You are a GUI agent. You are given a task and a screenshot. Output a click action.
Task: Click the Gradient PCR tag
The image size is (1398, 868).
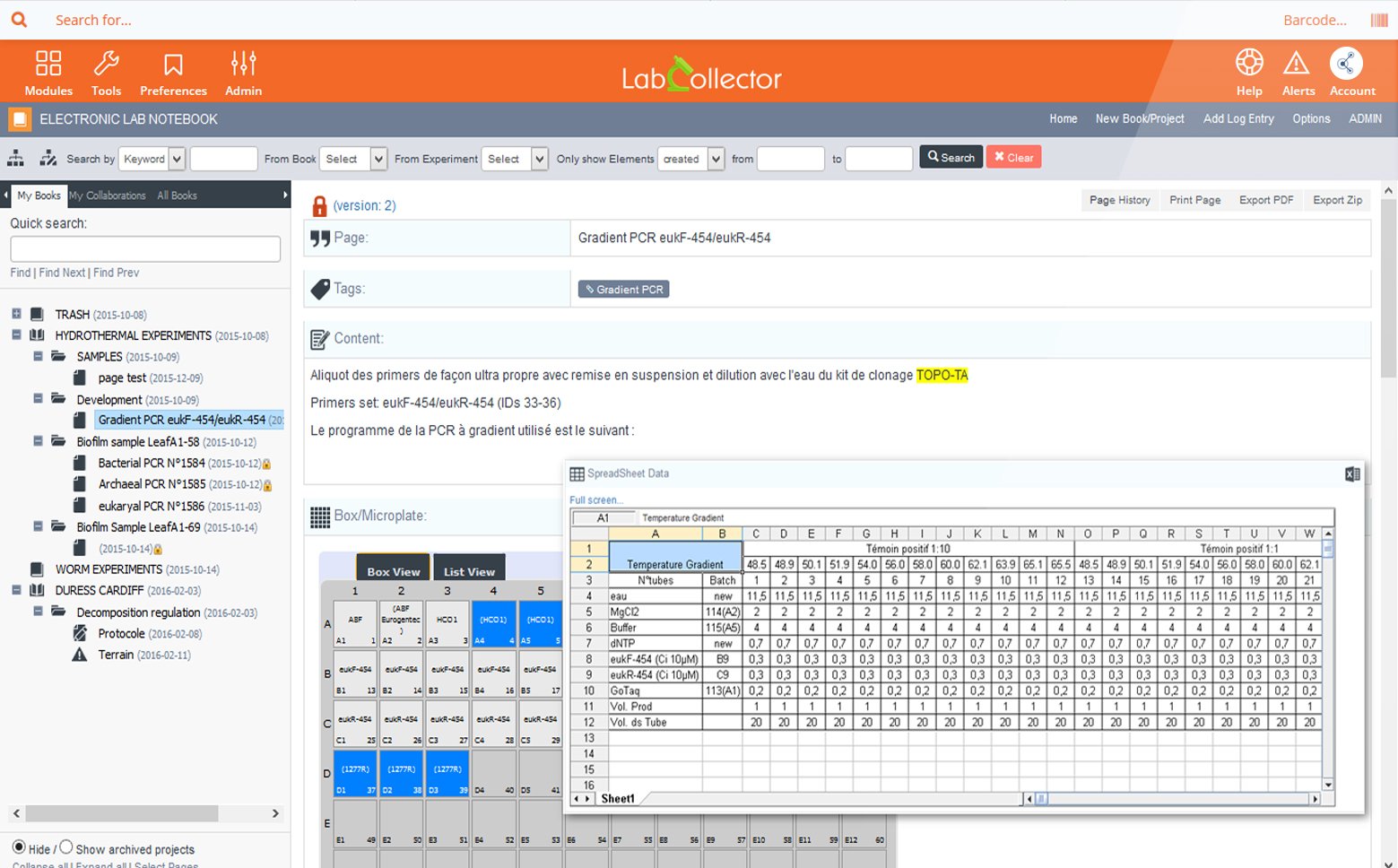623,290
